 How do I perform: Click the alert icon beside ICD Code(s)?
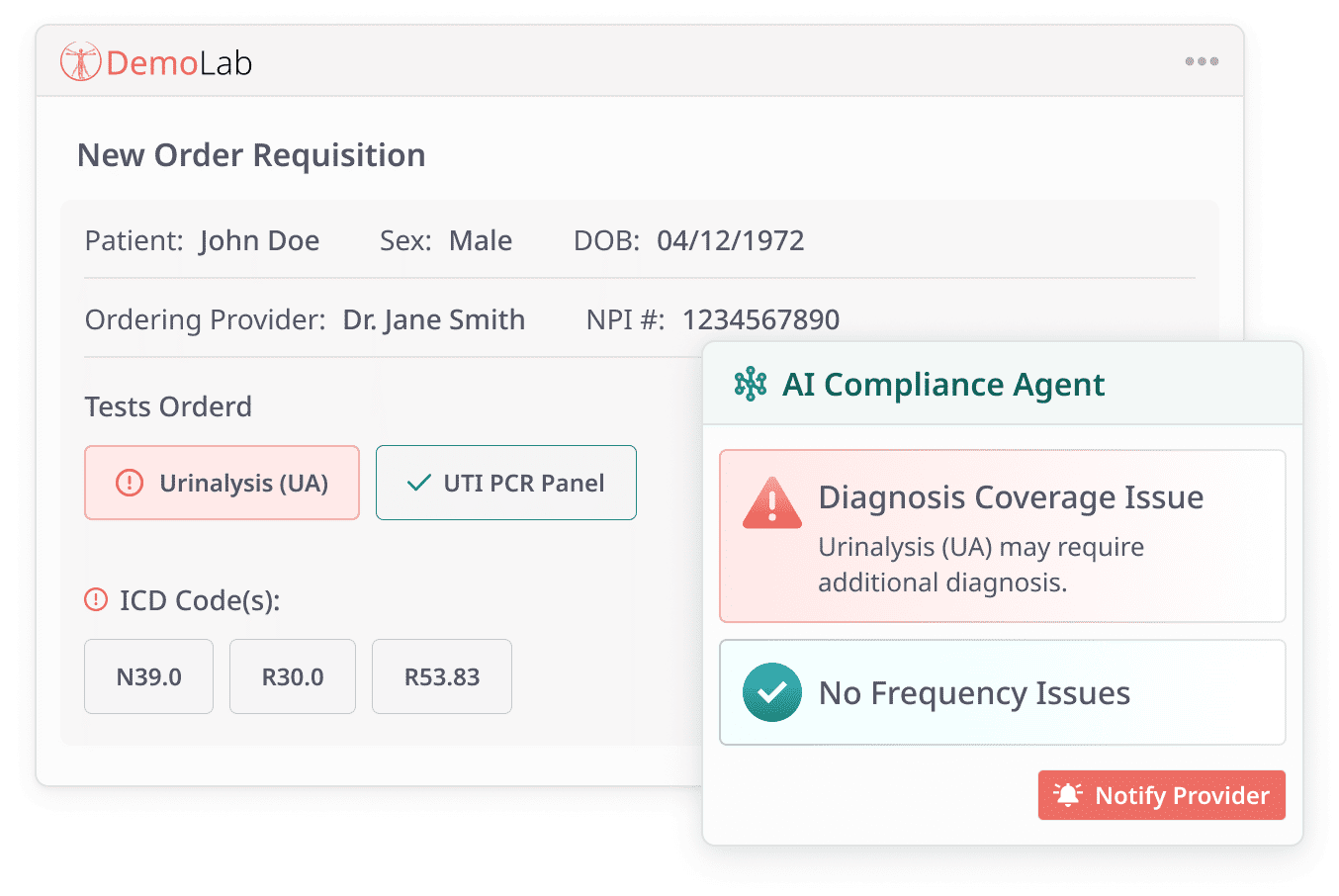tap(96, 599)
